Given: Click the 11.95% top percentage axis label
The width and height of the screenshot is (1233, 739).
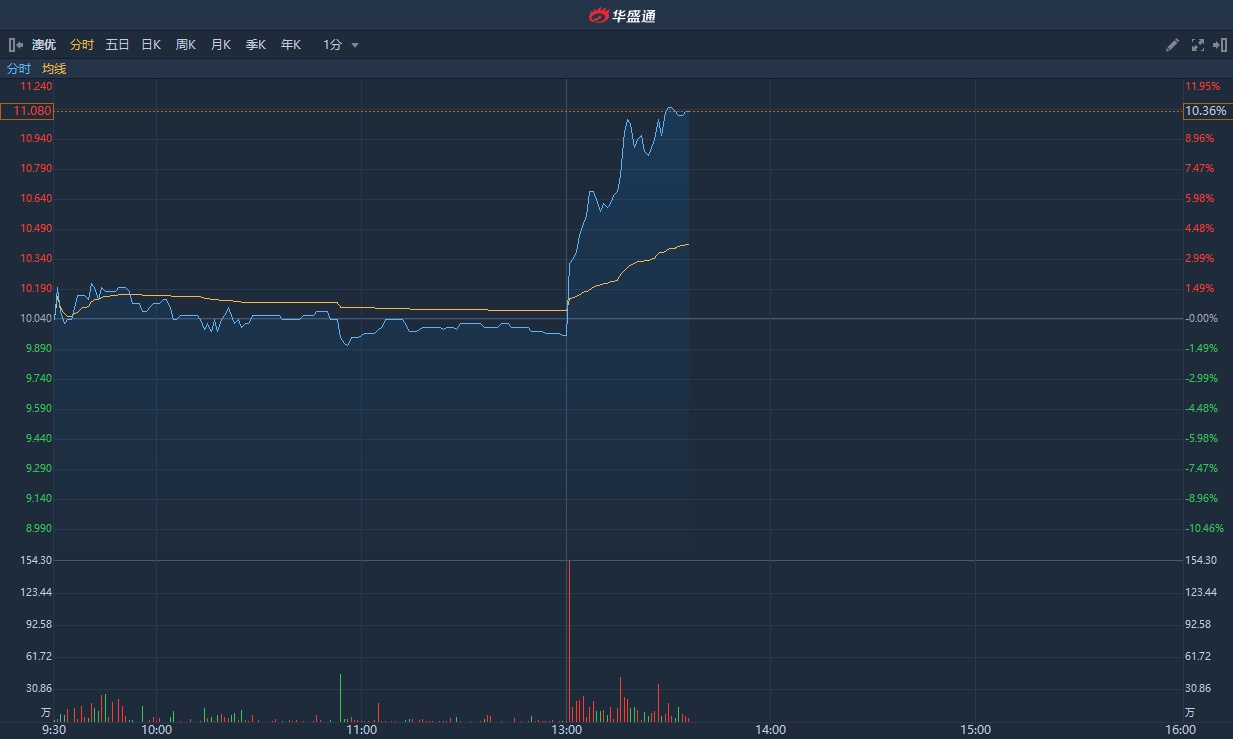Looking at the screenshot, I should (x=1202, y=87).
